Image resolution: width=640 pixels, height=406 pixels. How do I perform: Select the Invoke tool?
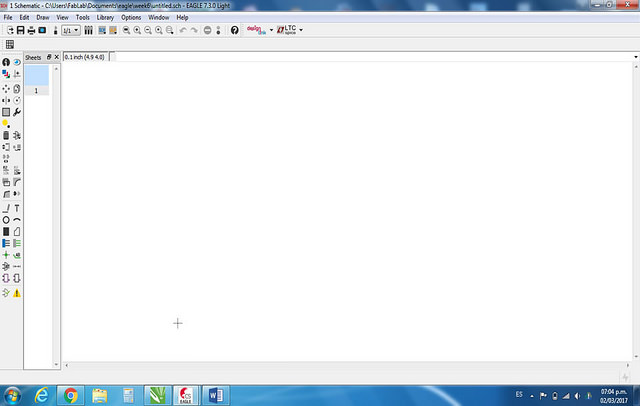17,194
